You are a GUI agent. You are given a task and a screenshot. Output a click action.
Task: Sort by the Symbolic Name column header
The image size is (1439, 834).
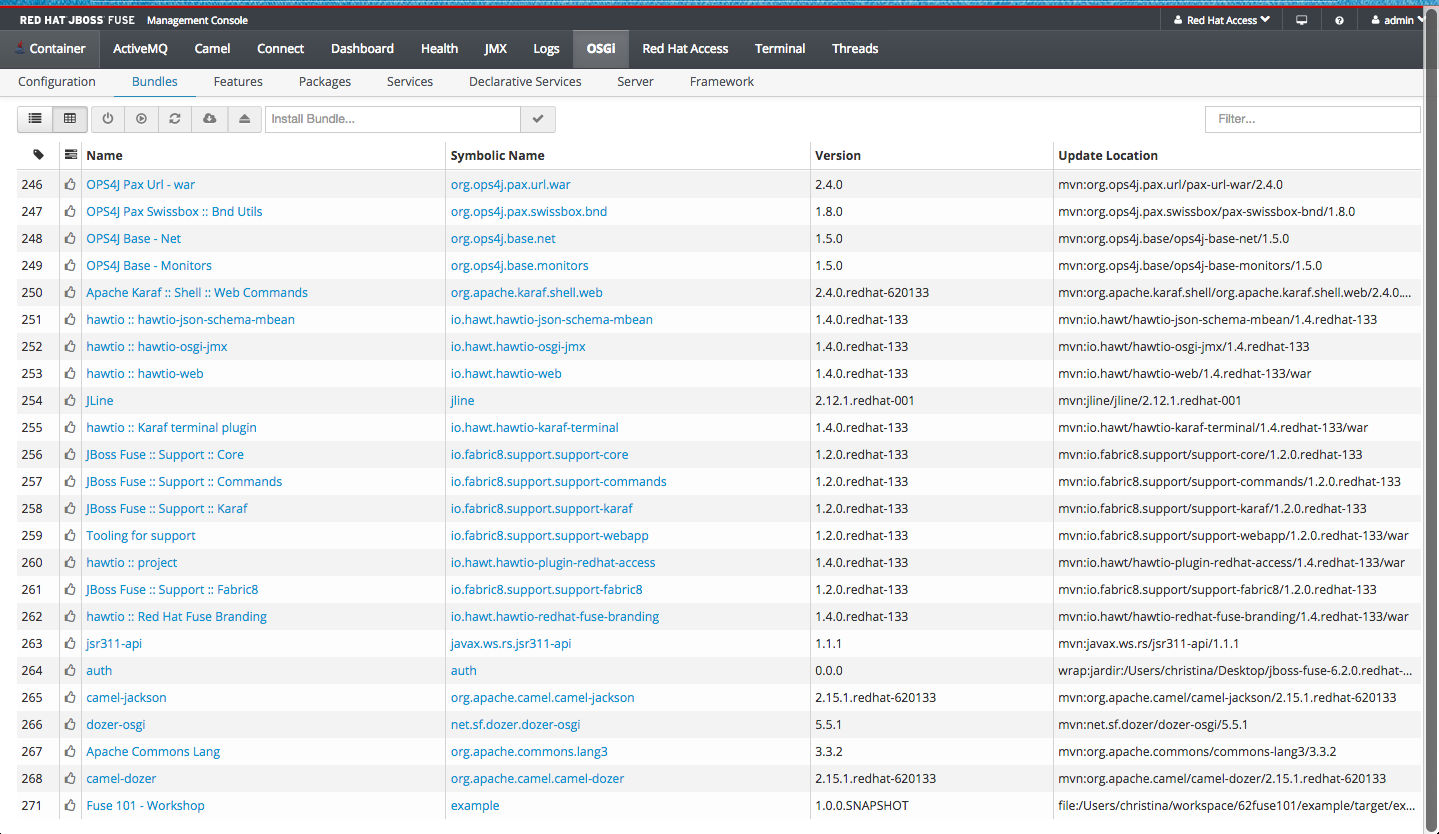click(x=497, y=155)
